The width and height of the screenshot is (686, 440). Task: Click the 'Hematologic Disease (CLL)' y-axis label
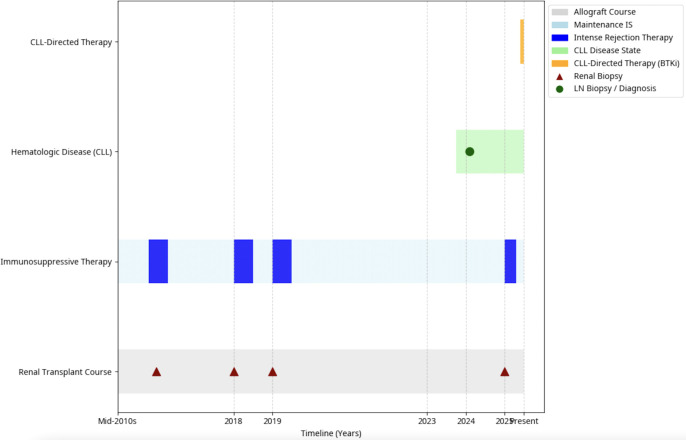62,152
